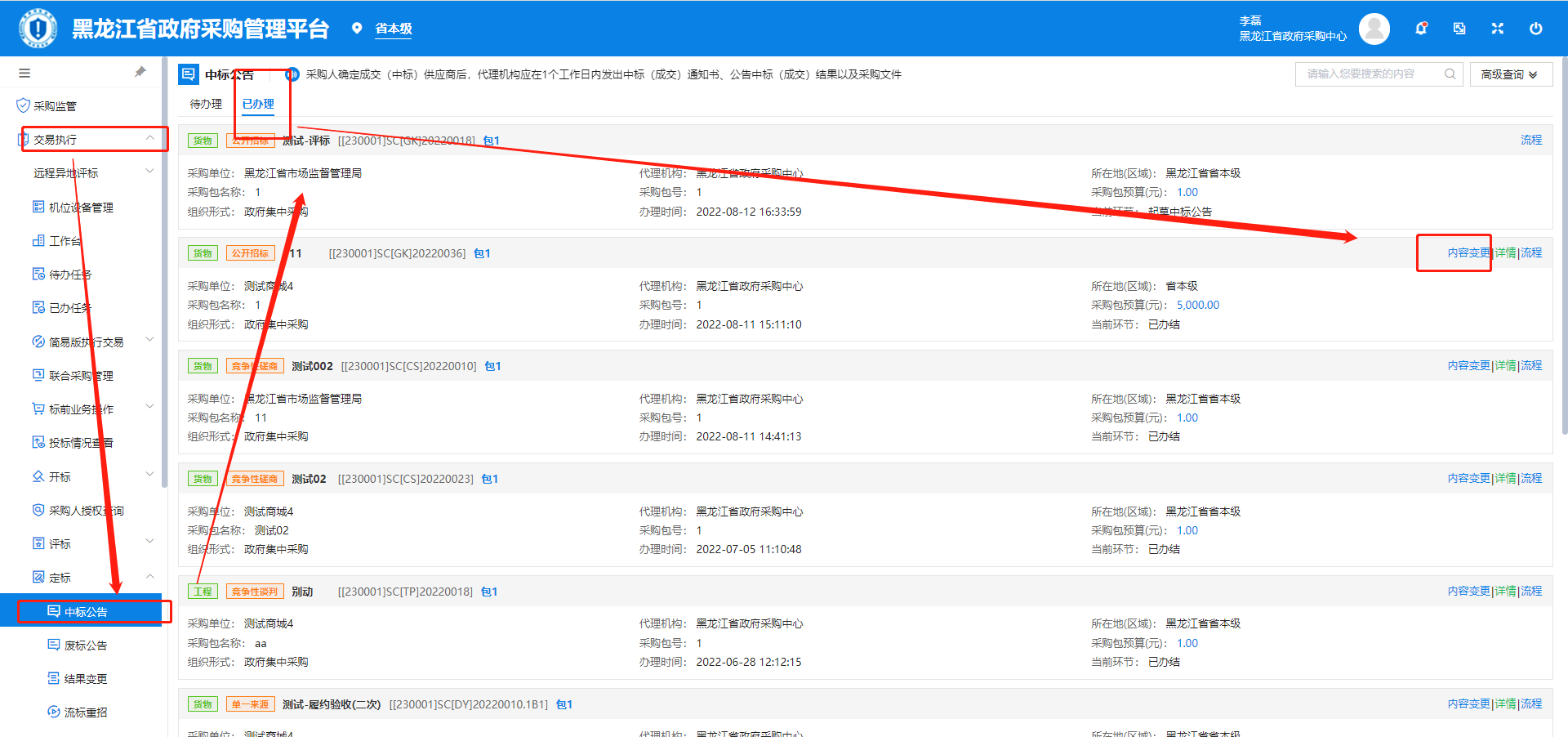Open 流程 for 测试02
Image resolution: width=1568 pixels, height=737 pixels.
point(1531,479)
